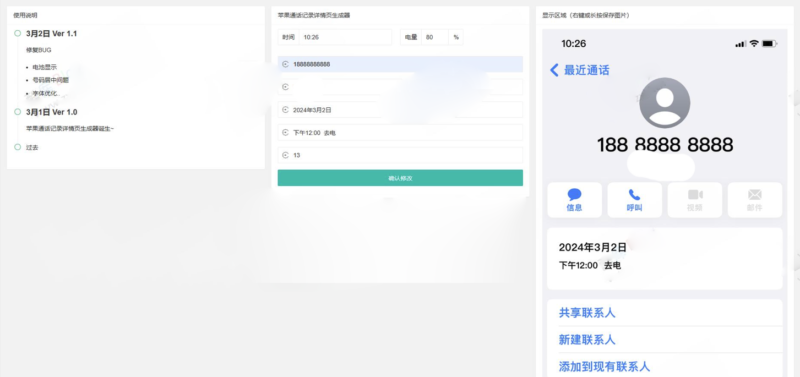Click the 过去 timeline entry
The image size is (800, 377).
coord(32,147)
